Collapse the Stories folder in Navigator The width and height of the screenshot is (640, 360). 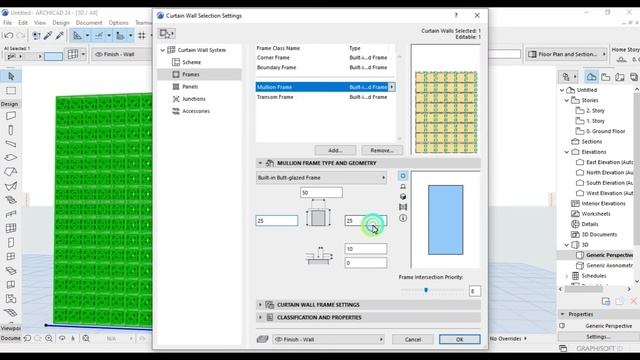coord(567,100)
